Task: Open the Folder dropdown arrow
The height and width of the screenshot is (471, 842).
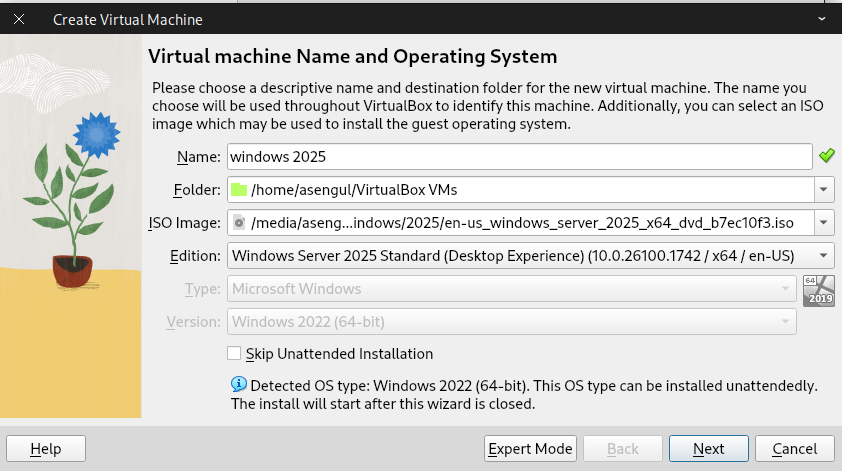Action: point(824,190)
